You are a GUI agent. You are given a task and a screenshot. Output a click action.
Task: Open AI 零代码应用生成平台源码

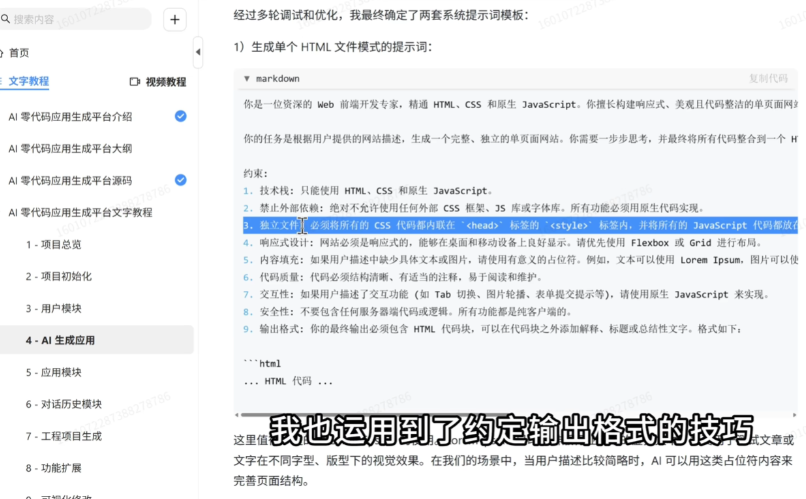tap(70, 180)
